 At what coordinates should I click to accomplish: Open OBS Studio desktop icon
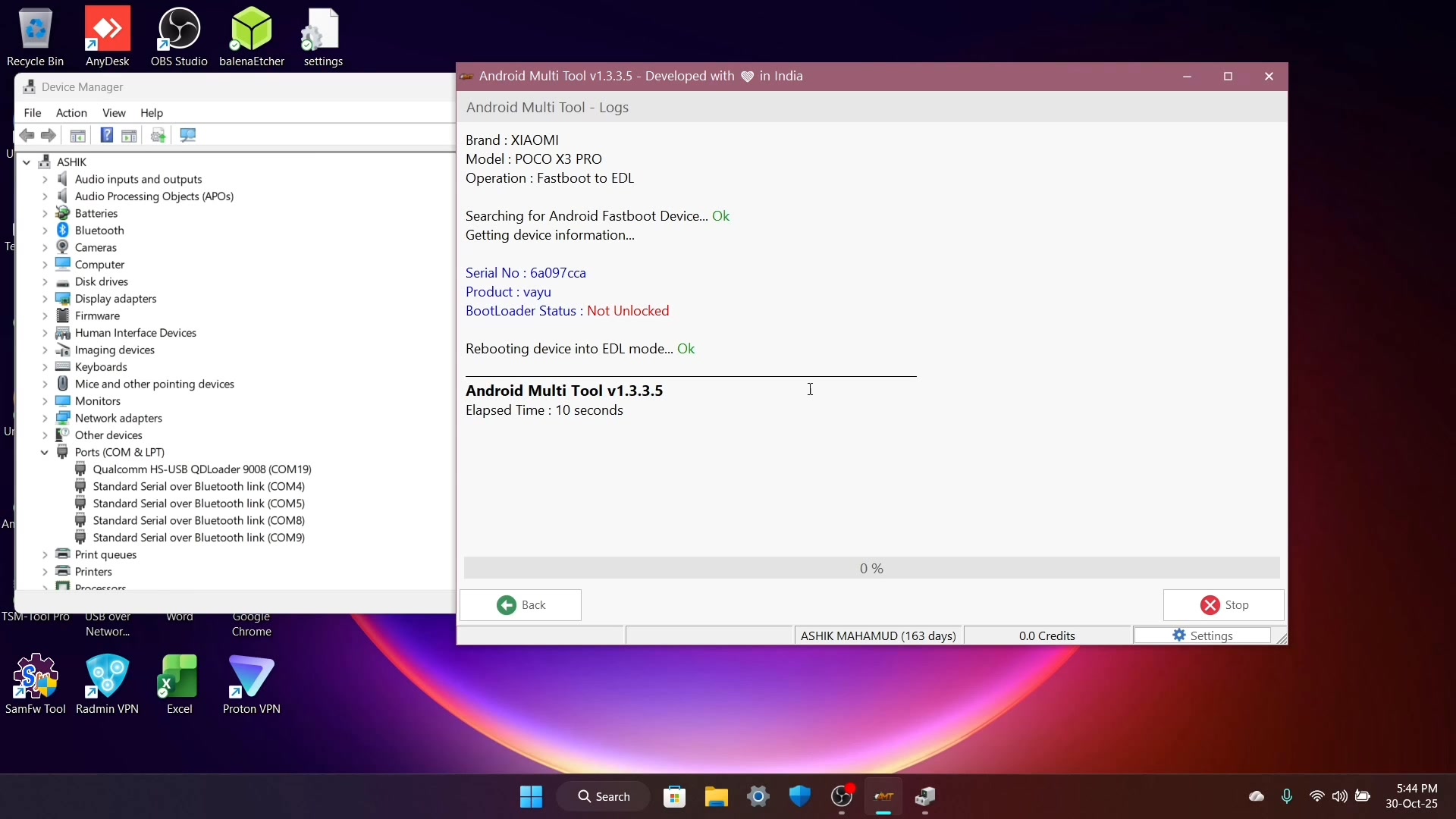[179, 36]
